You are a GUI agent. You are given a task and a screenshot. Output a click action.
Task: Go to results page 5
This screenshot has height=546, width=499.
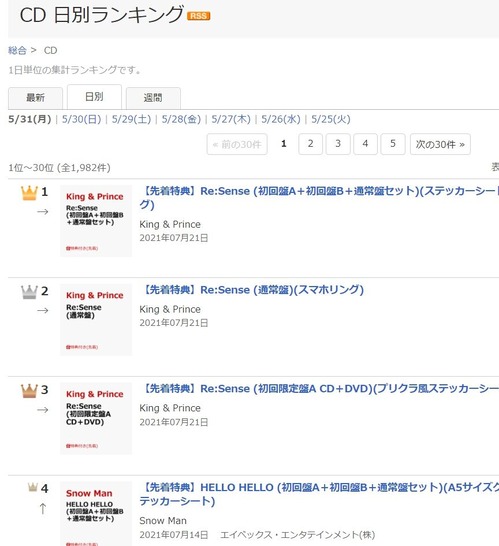pos(393,144)
